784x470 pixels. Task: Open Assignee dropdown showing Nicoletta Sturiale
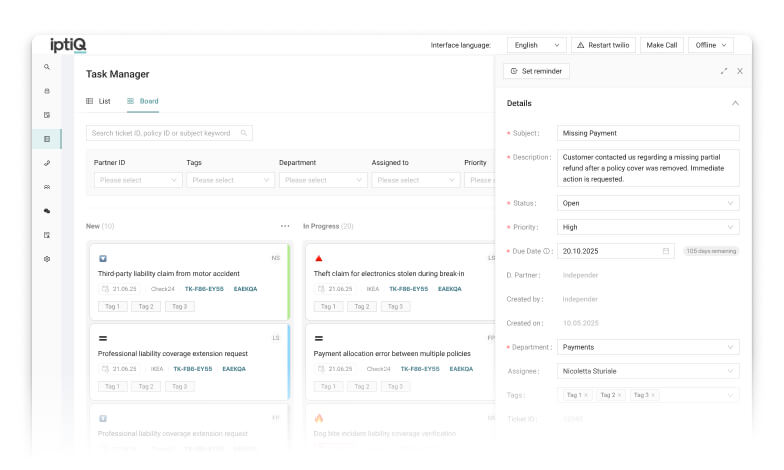648,371
